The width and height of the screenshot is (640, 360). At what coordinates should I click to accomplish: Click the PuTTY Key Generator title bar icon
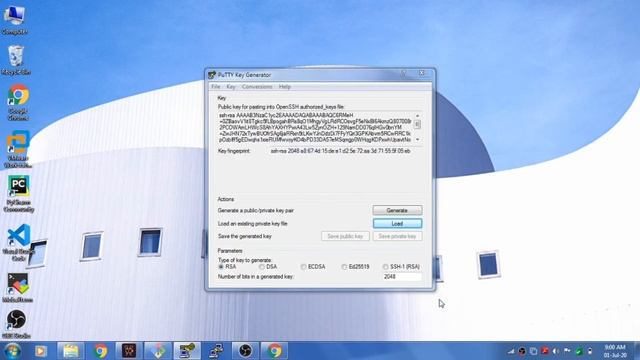(212, 75)
